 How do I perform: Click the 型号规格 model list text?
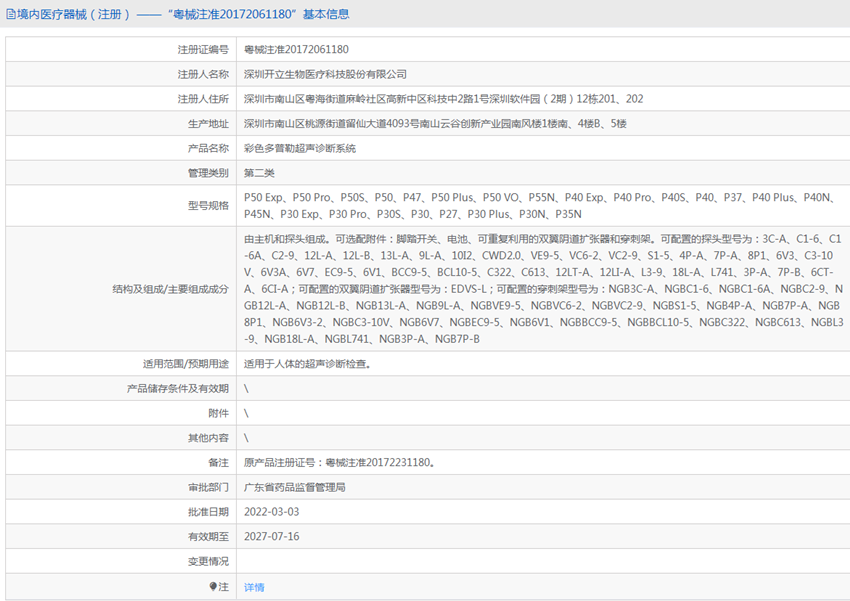click(x=540, y=206)
